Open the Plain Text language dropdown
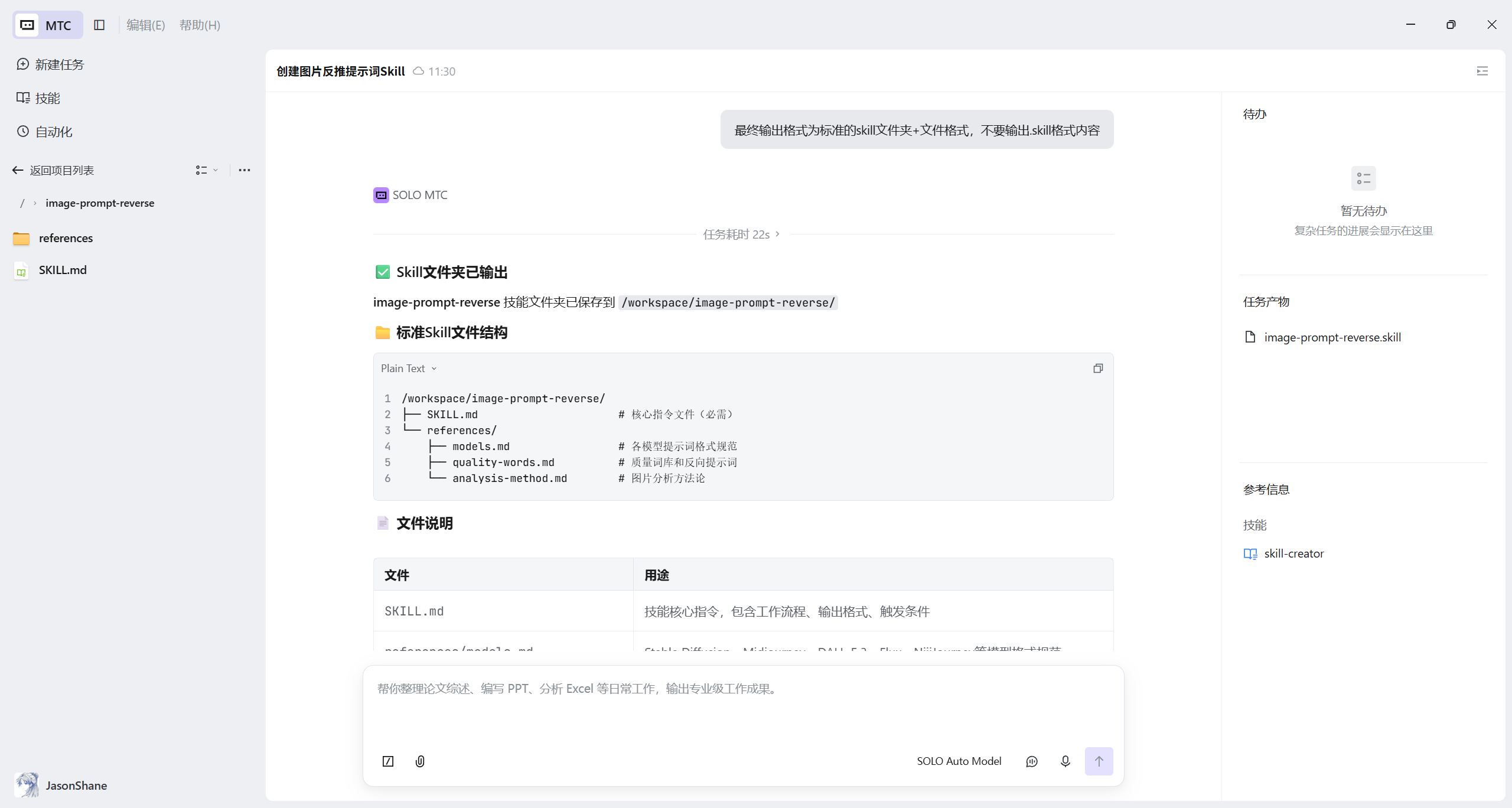The image size is (1512, 808). point(409,369)
